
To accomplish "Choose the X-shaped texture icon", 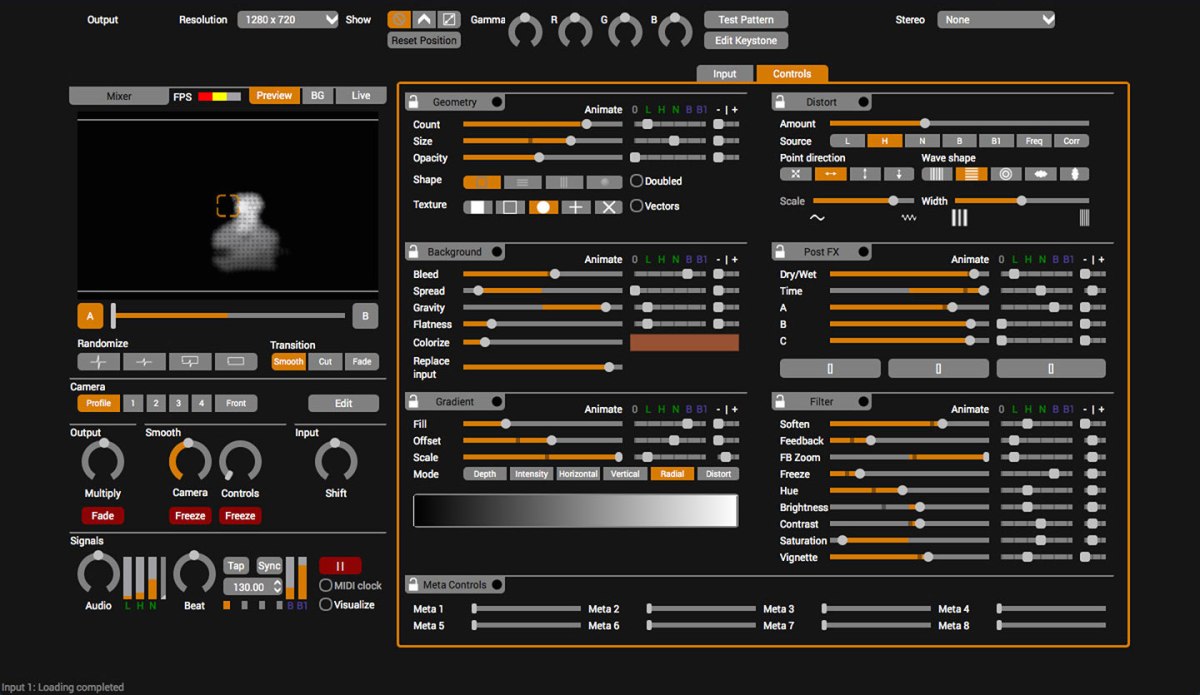I will (608, 207).
